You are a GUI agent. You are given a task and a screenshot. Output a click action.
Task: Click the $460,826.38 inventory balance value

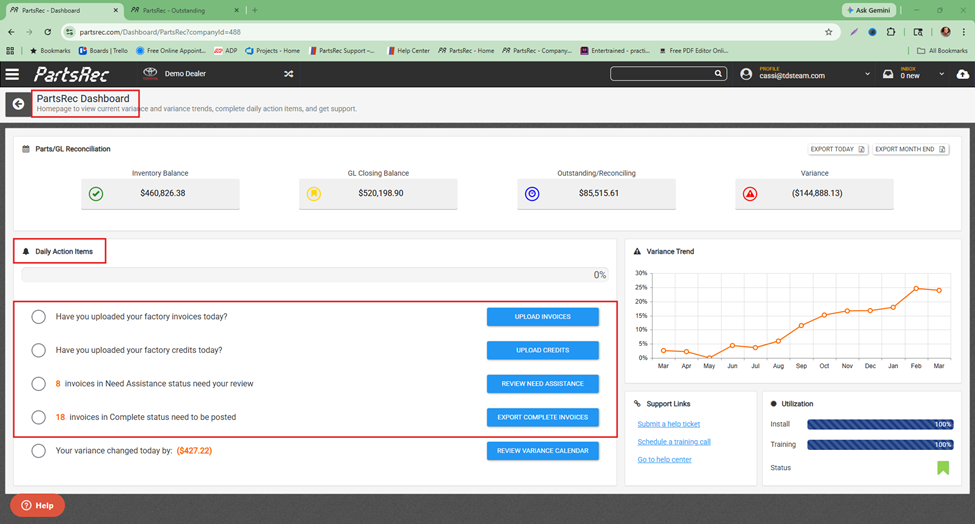coord(162,193)
